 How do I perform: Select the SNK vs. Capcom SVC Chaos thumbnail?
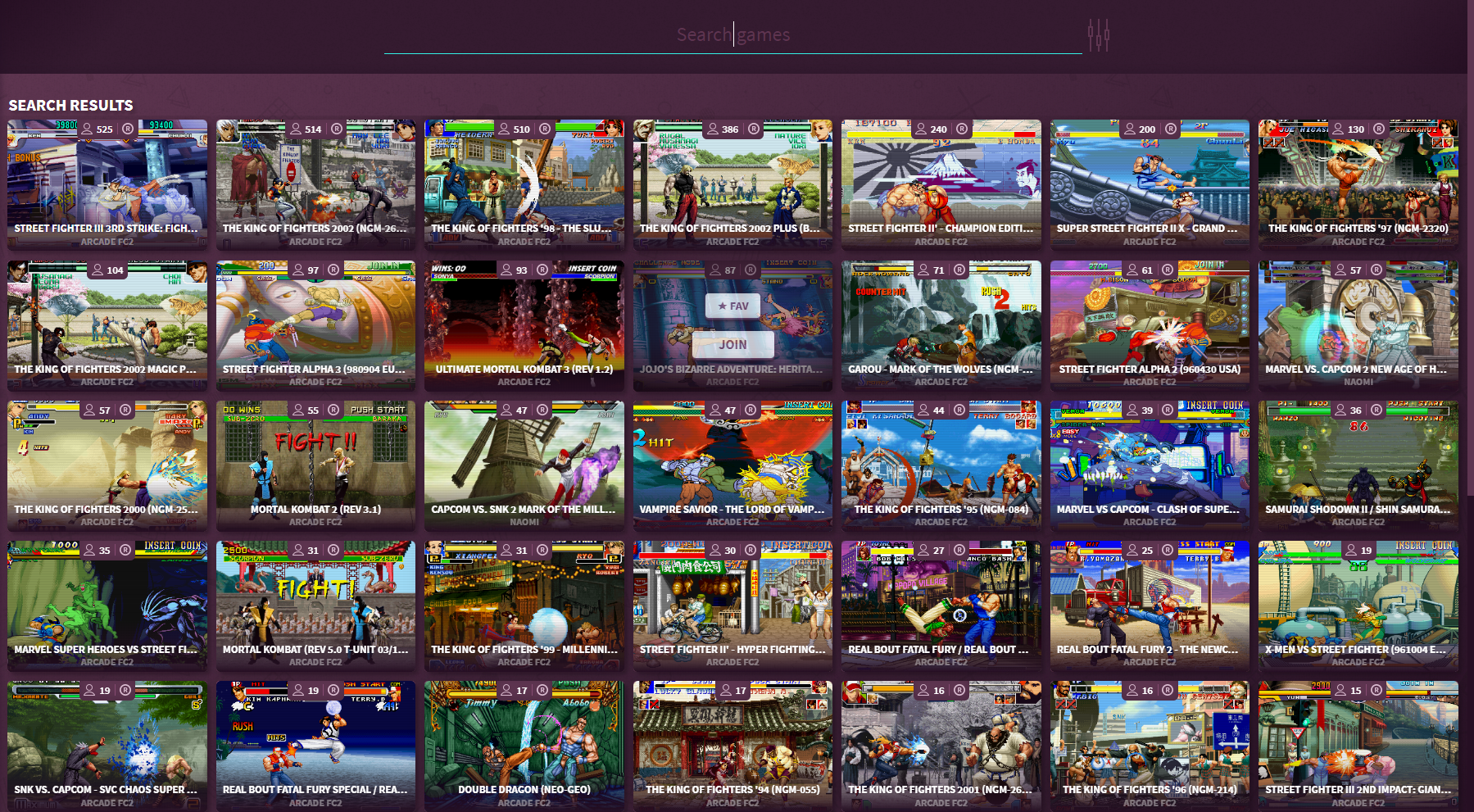(x=107, y=746)
